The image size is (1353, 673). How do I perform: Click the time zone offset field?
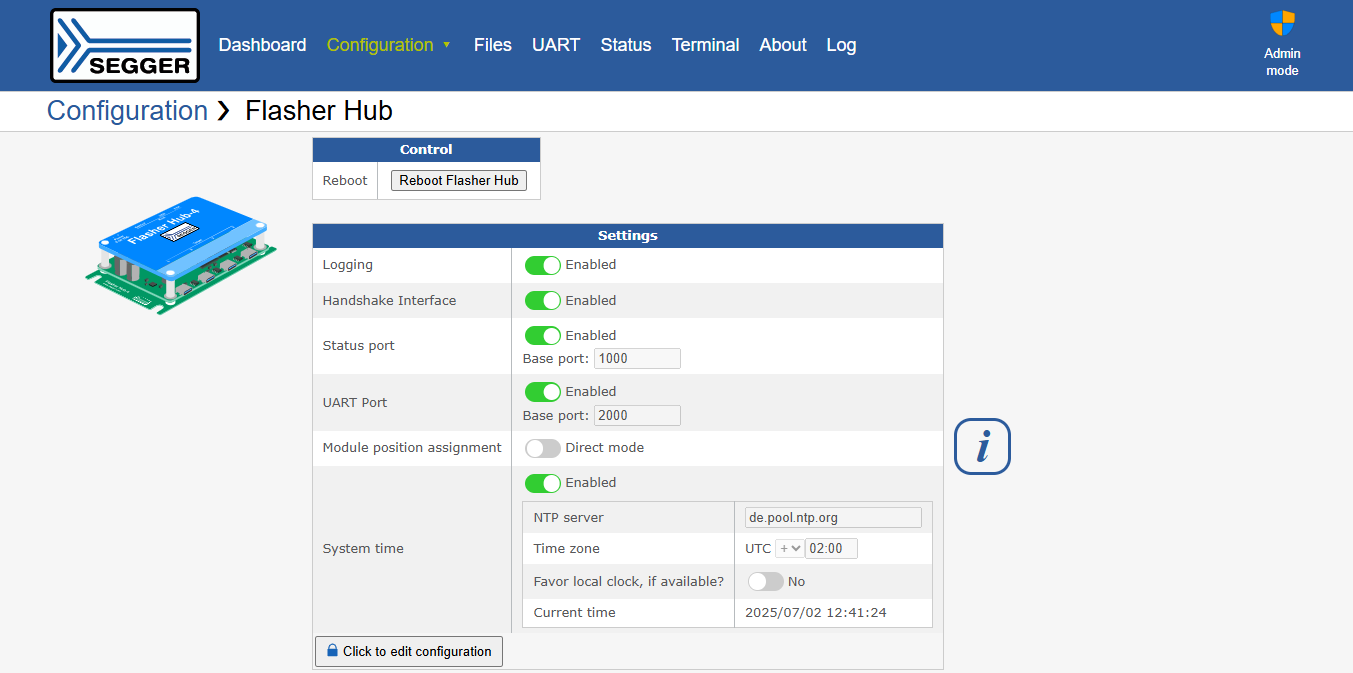point(831,548)
